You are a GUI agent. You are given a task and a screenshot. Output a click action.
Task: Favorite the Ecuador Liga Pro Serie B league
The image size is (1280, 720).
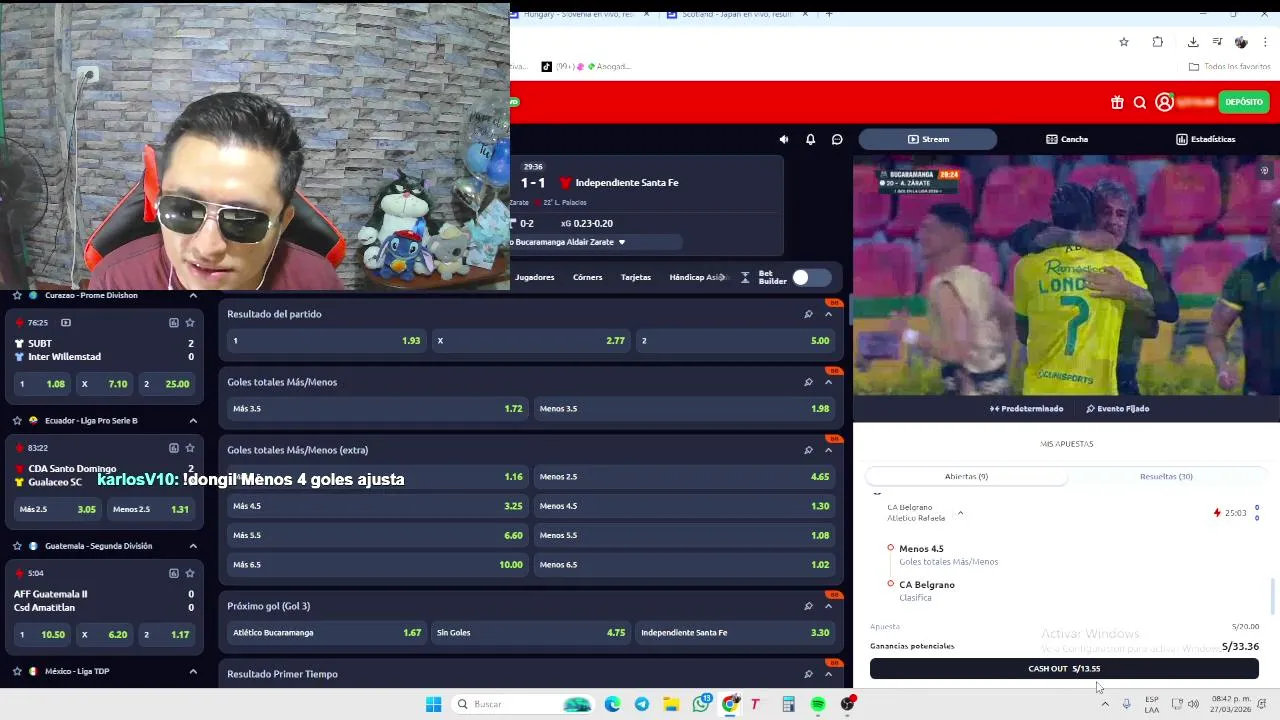17,421
